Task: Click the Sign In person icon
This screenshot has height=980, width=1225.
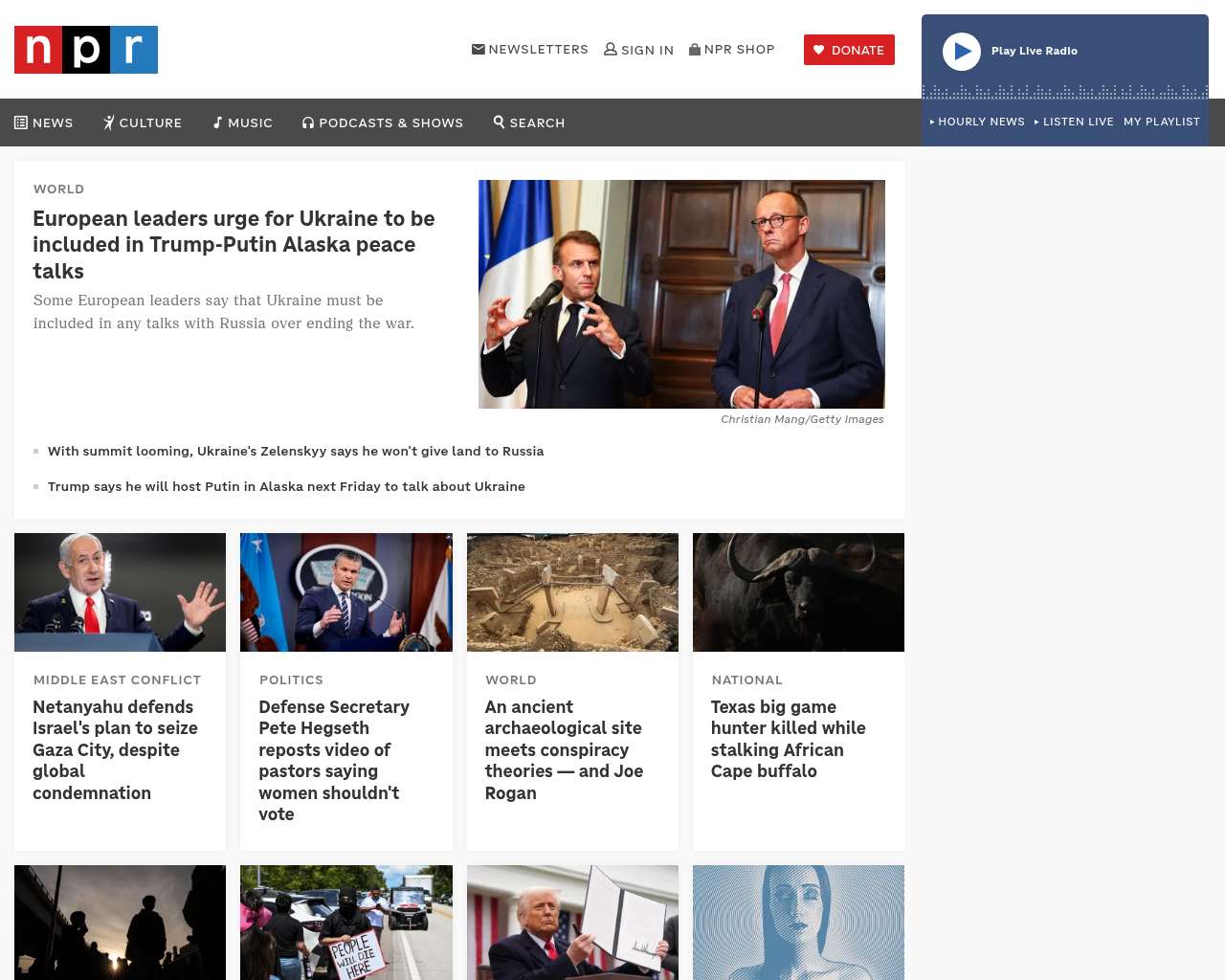Action: (611, 49)
